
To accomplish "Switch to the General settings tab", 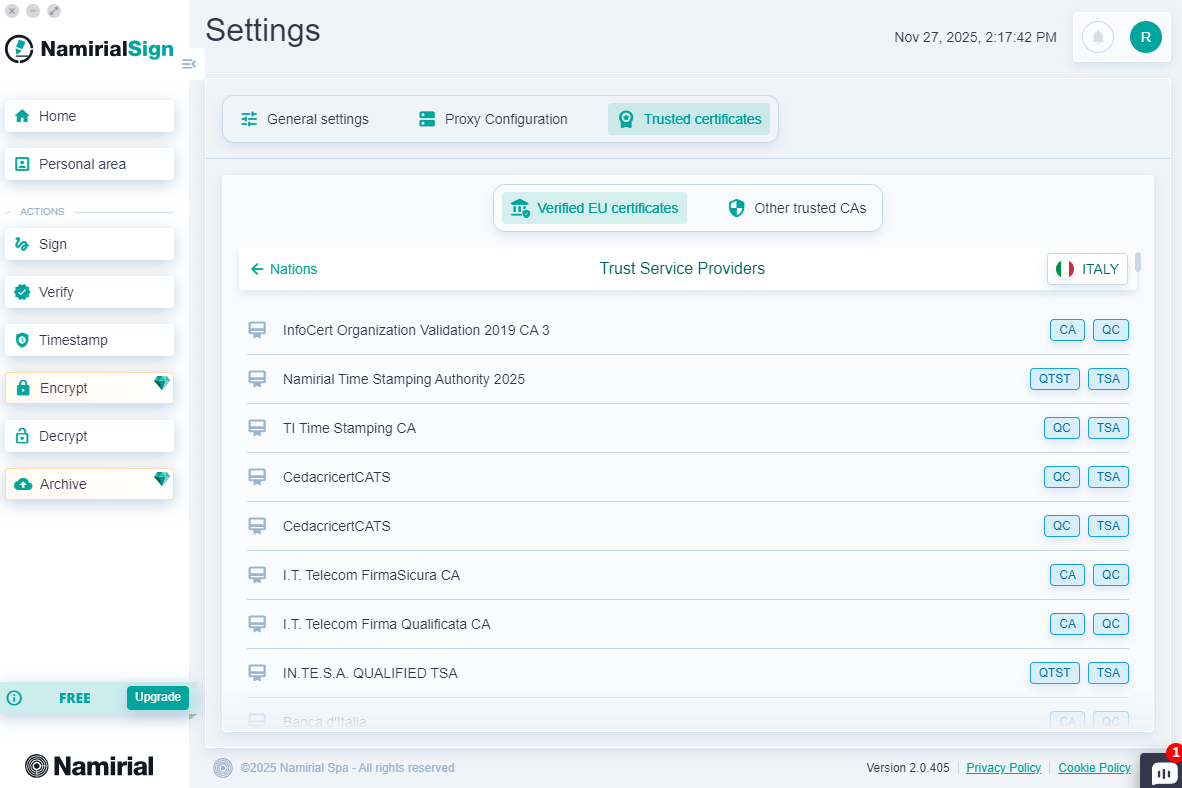I will tap(304, 118).
